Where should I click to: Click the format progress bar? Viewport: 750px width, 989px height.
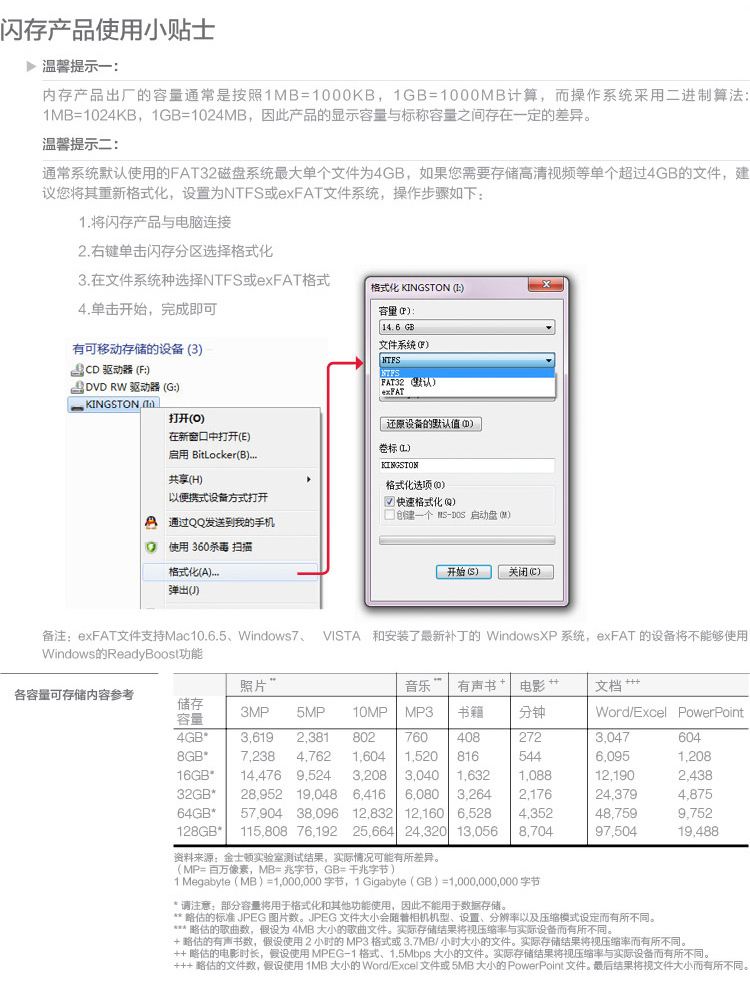[x=466, y=540]
